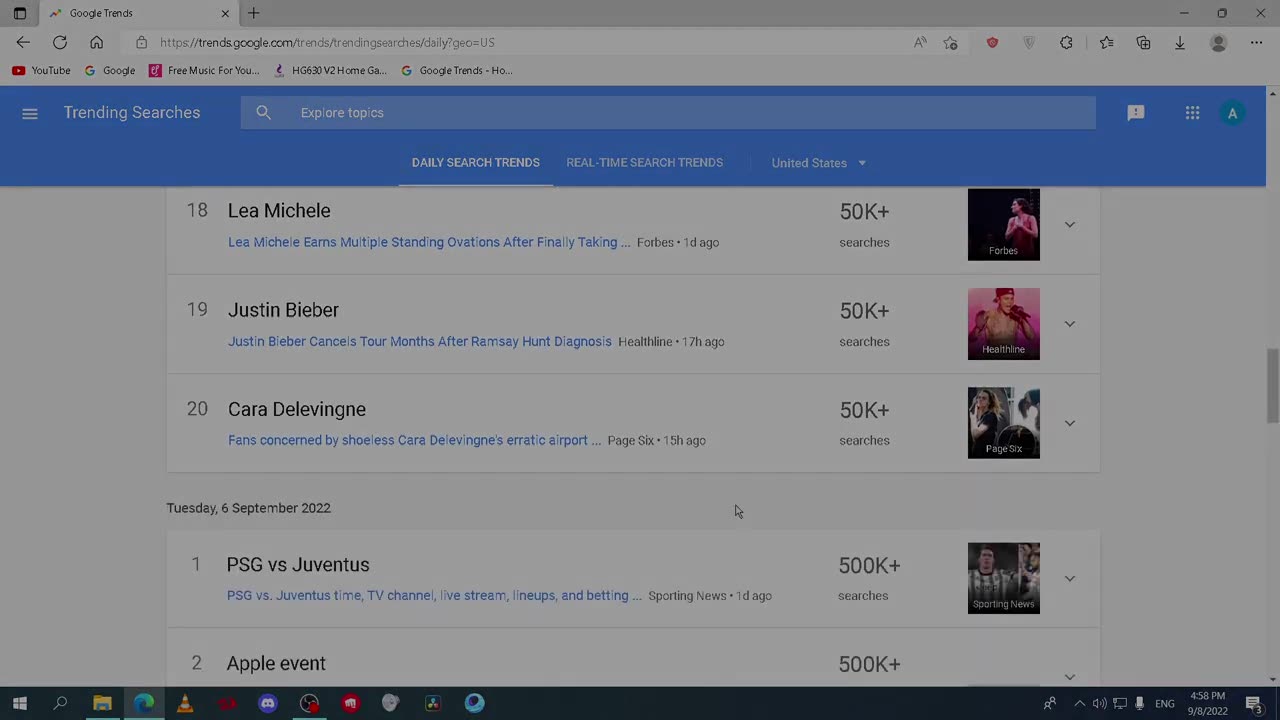Viewport: 1280px width, 720px height.
Task: Open the Favorites list
Action: tap(1106, 42)
